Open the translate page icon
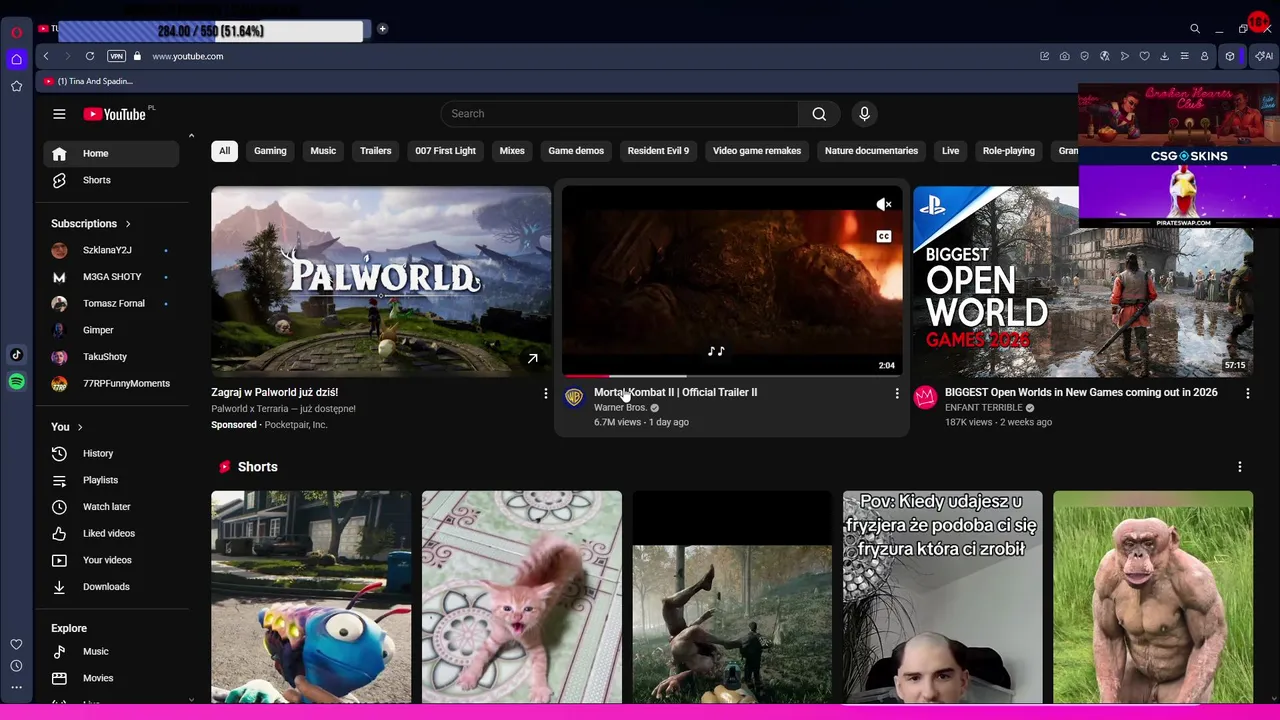1280x720 pixels. coord(1104,56)
